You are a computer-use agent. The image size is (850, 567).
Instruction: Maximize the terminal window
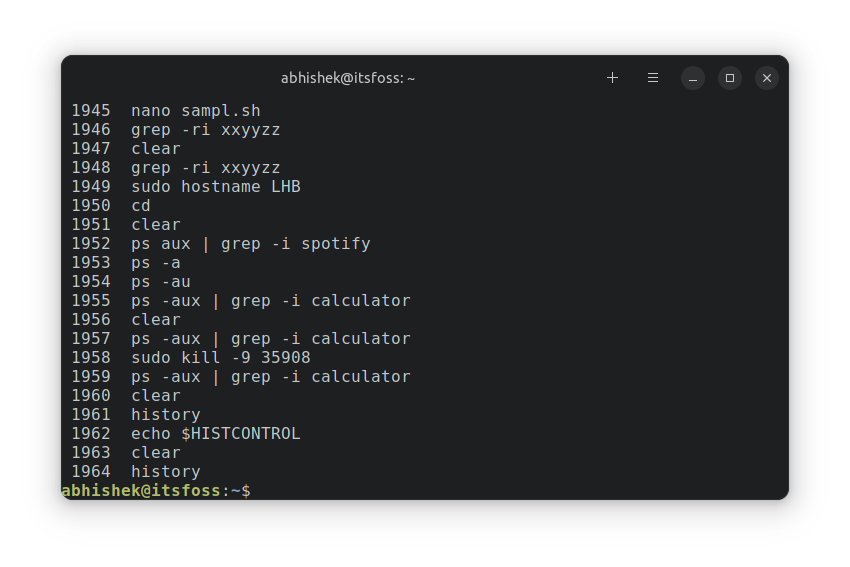pos(730,78)
